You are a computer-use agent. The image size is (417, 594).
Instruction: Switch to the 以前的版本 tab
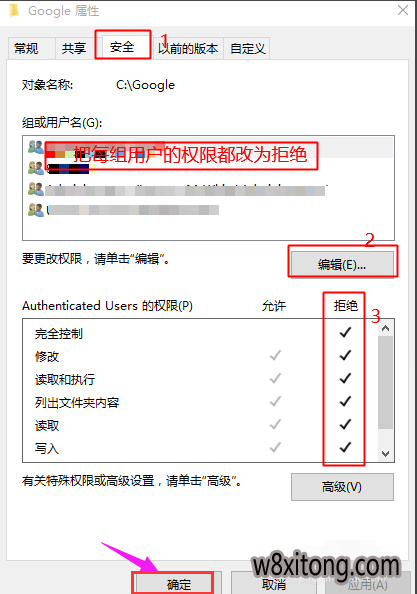click(188, 48)
